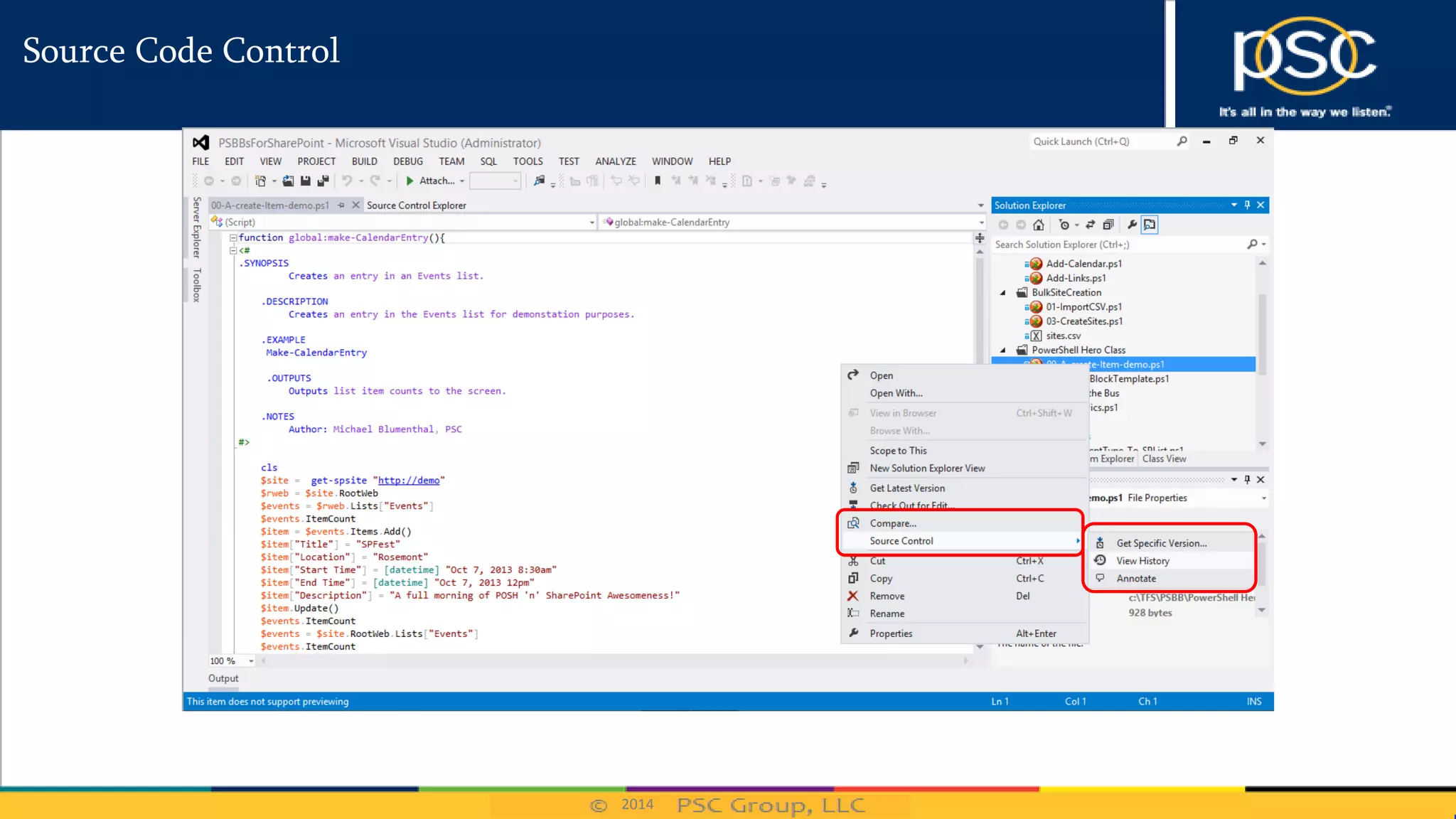The image size is (1456, 819).
Task: Click the Undo toolbar icon
Action: tap(347, 181)
